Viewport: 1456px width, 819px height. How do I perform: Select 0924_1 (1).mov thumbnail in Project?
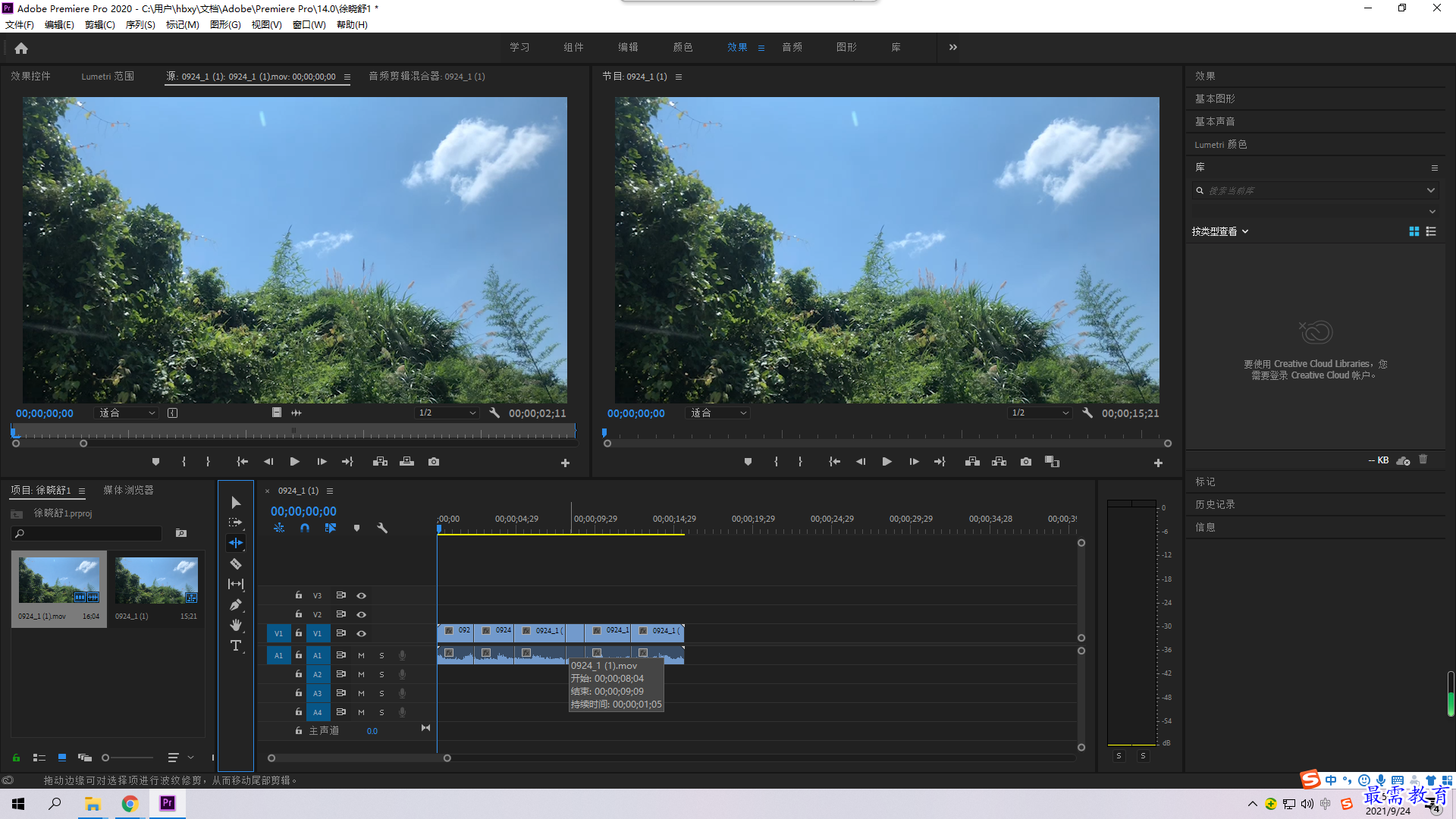tap(59, 580)
